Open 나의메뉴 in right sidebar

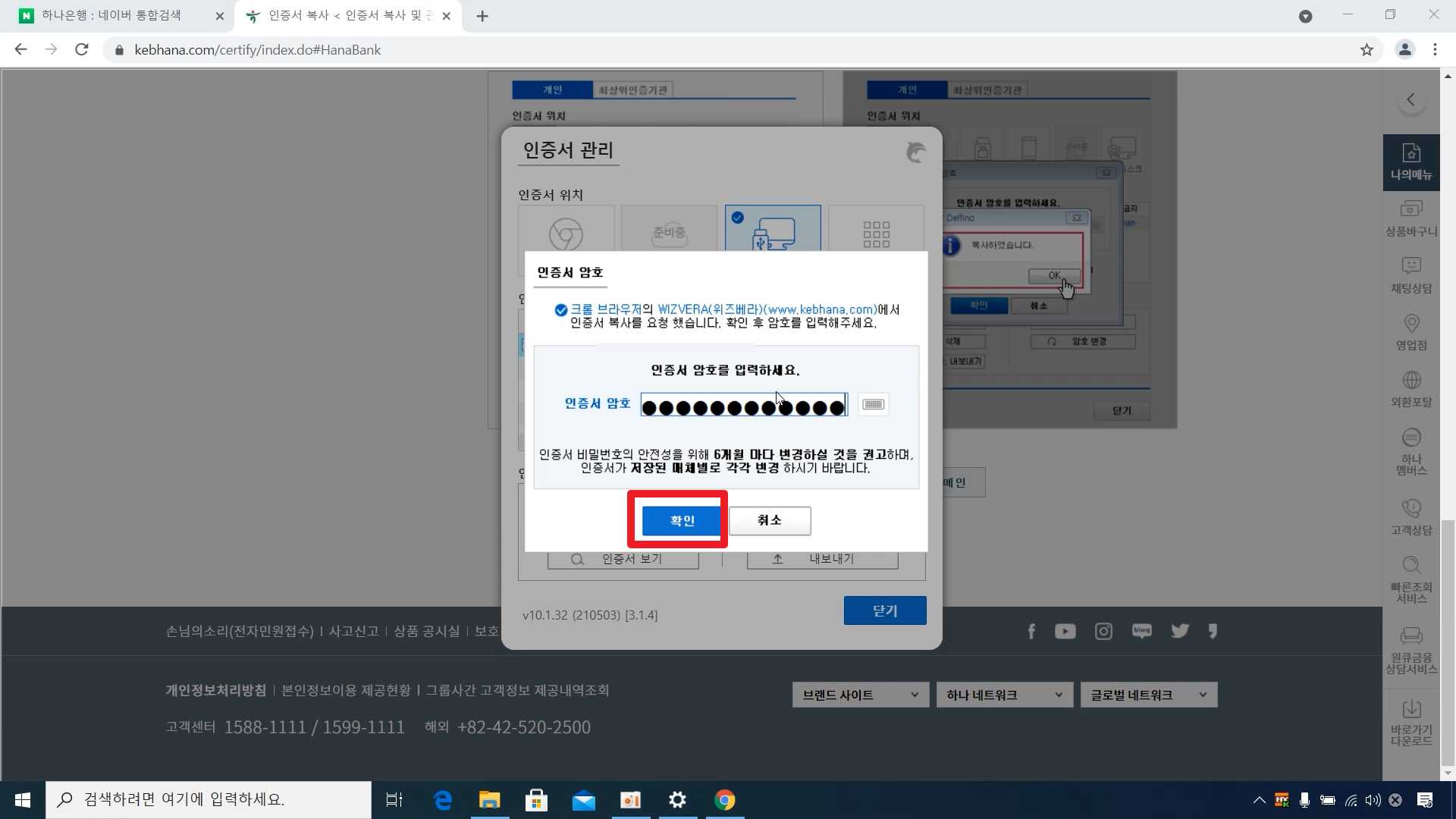pyautogui.click(x=1410, y=162)
